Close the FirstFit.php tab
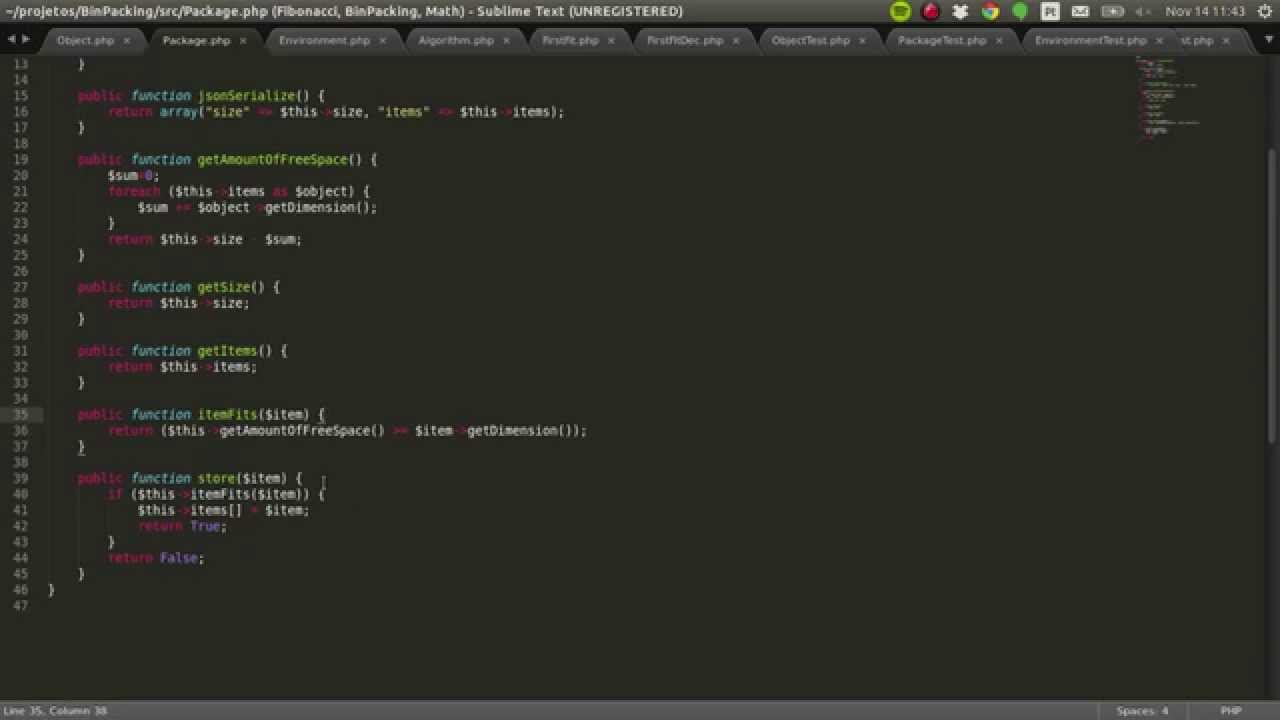 [612, 41]
